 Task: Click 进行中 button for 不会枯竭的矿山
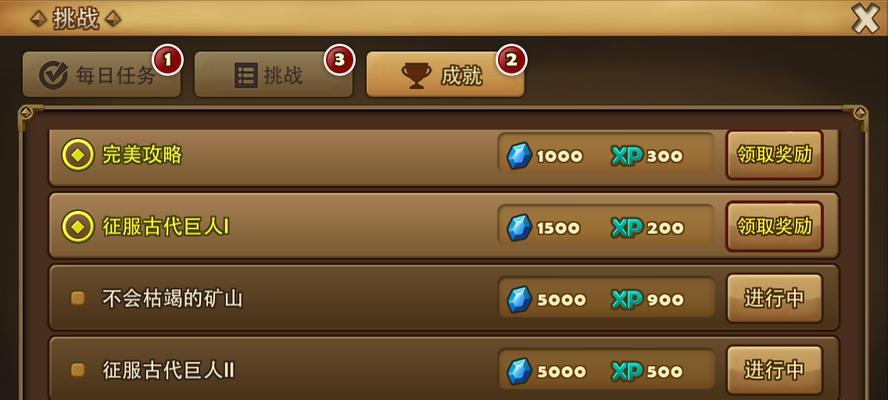click(774, 299)
